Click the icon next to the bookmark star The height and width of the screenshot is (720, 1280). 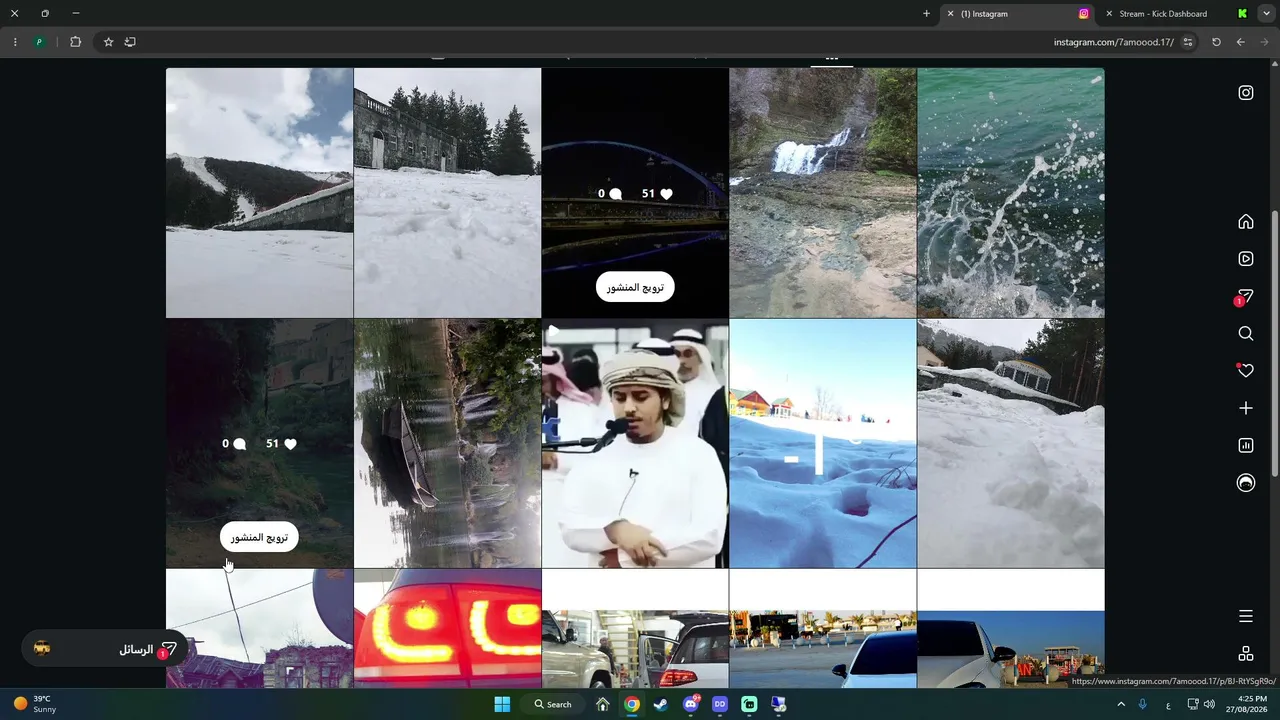(x=130, y=42)
